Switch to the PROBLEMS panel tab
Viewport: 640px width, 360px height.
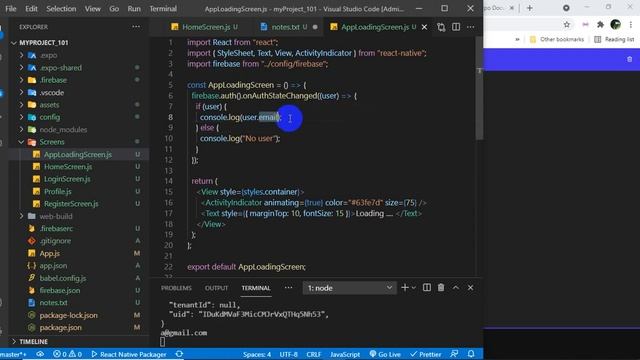(176, 288)
